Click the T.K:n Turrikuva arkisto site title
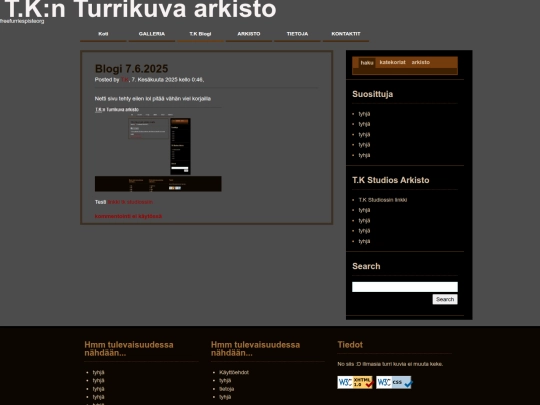Image resolution: width=540 pixels, height=405 pixels. pos(141,8)
